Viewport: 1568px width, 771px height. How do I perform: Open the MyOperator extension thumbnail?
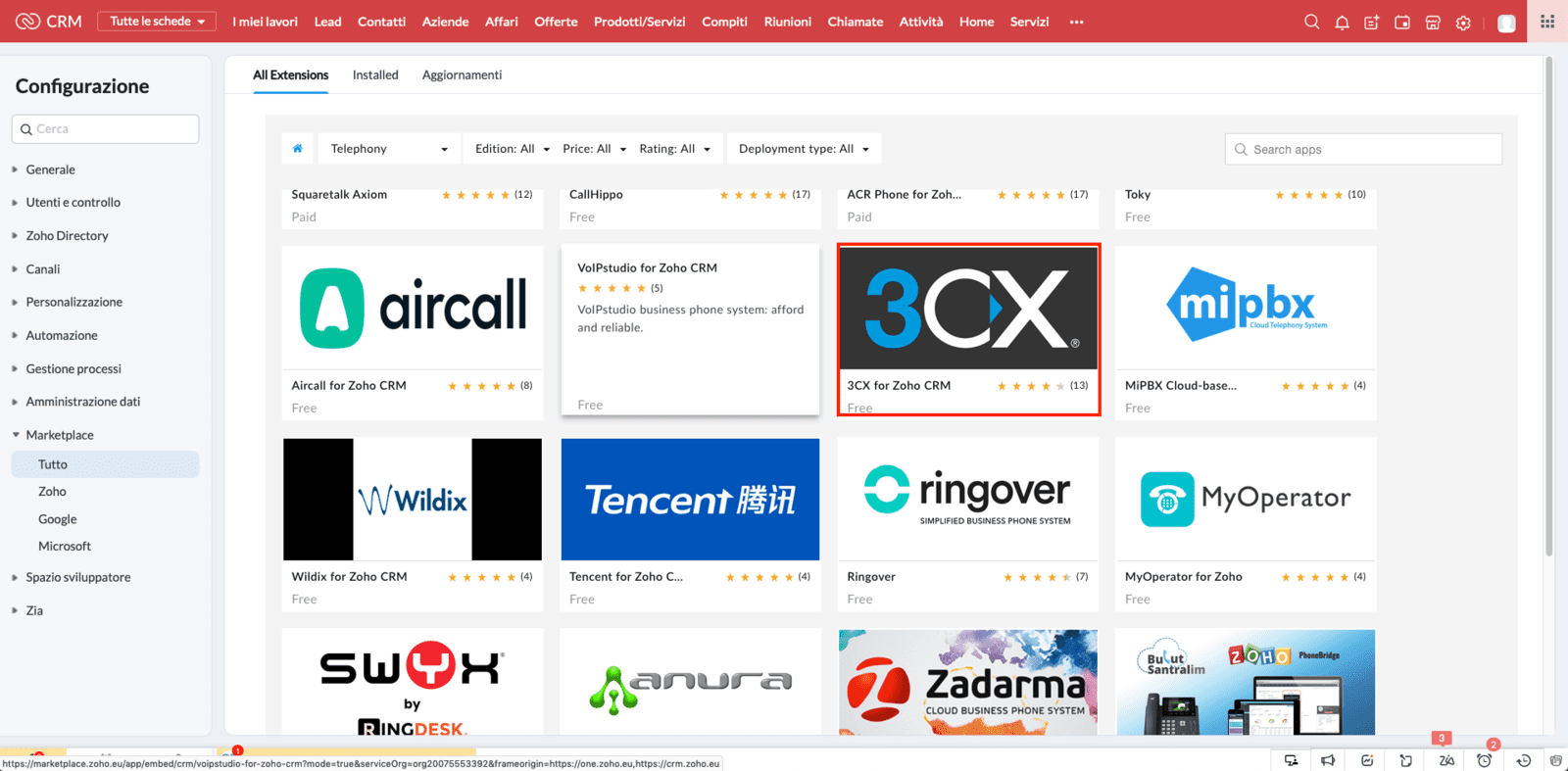tap(1246, 499)
